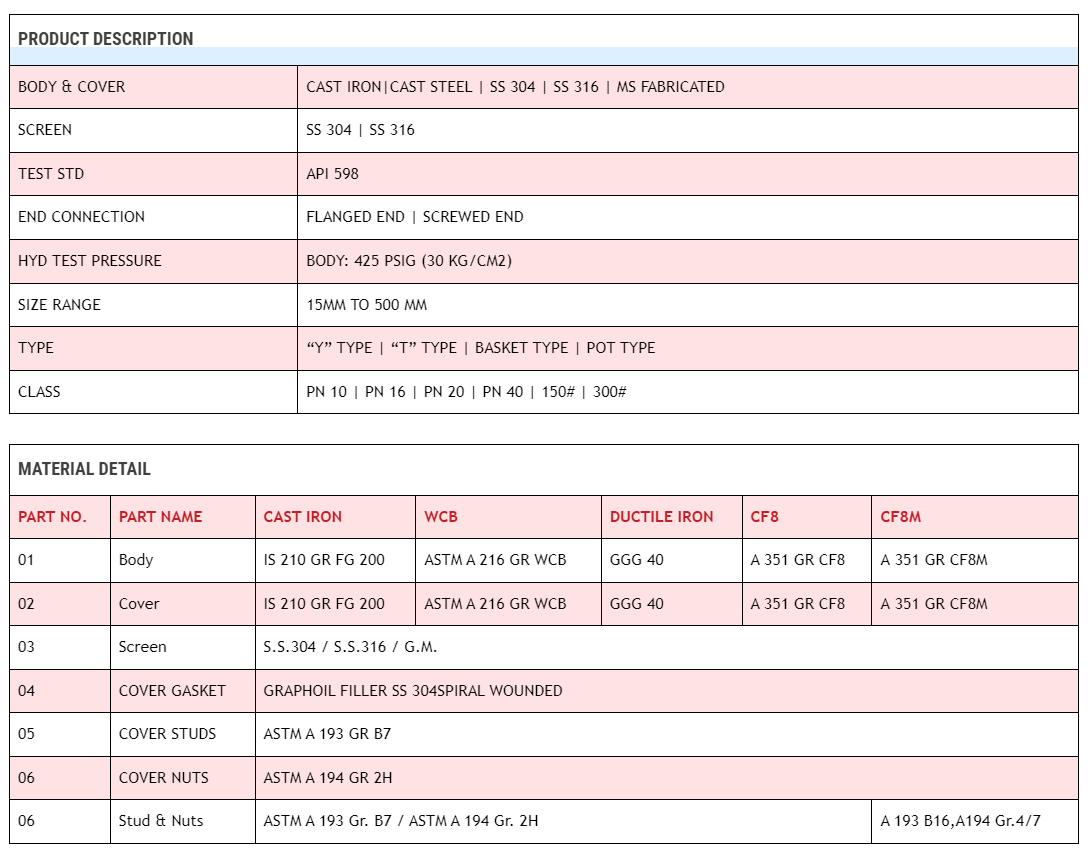Select the END CONNECTION label

81,217
